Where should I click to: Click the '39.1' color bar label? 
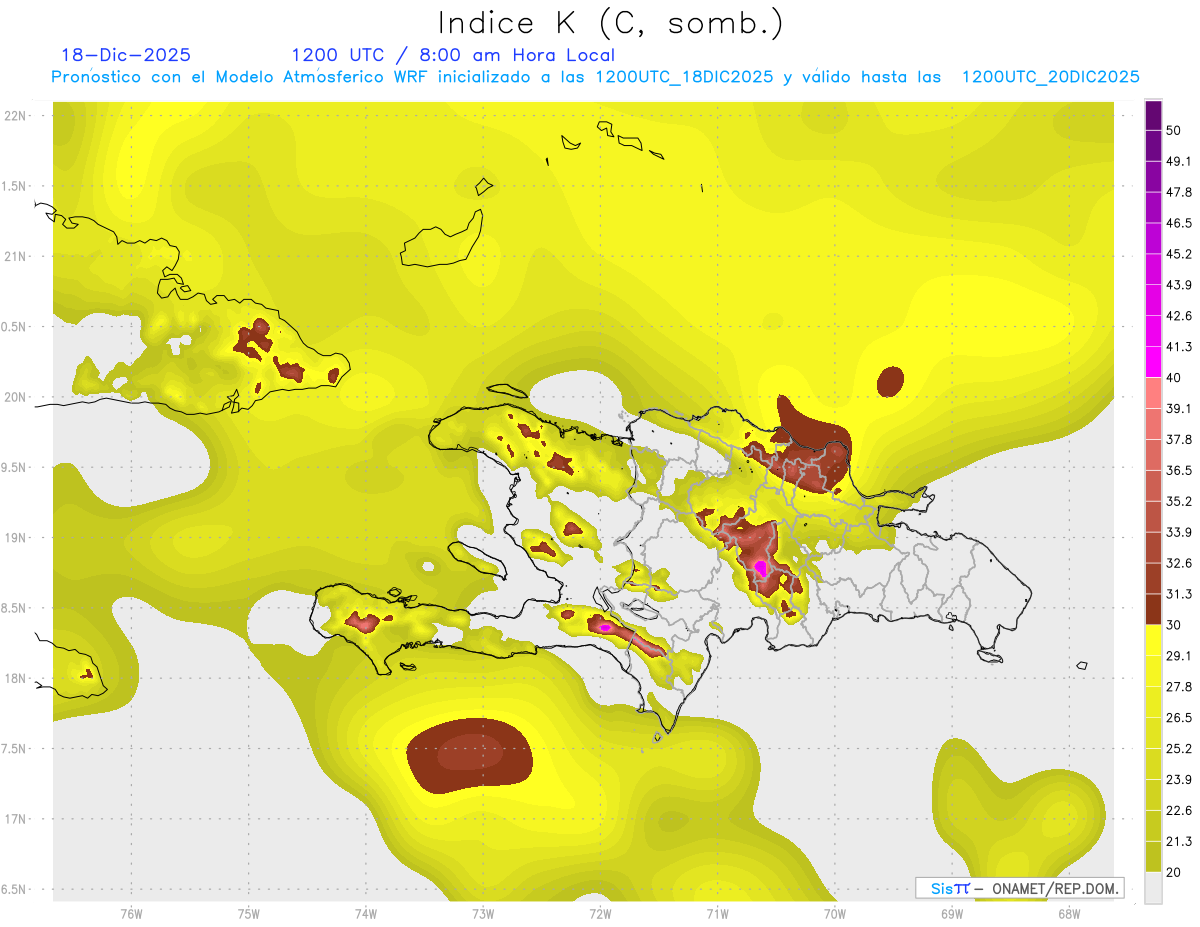click(x=1178, y=408)
